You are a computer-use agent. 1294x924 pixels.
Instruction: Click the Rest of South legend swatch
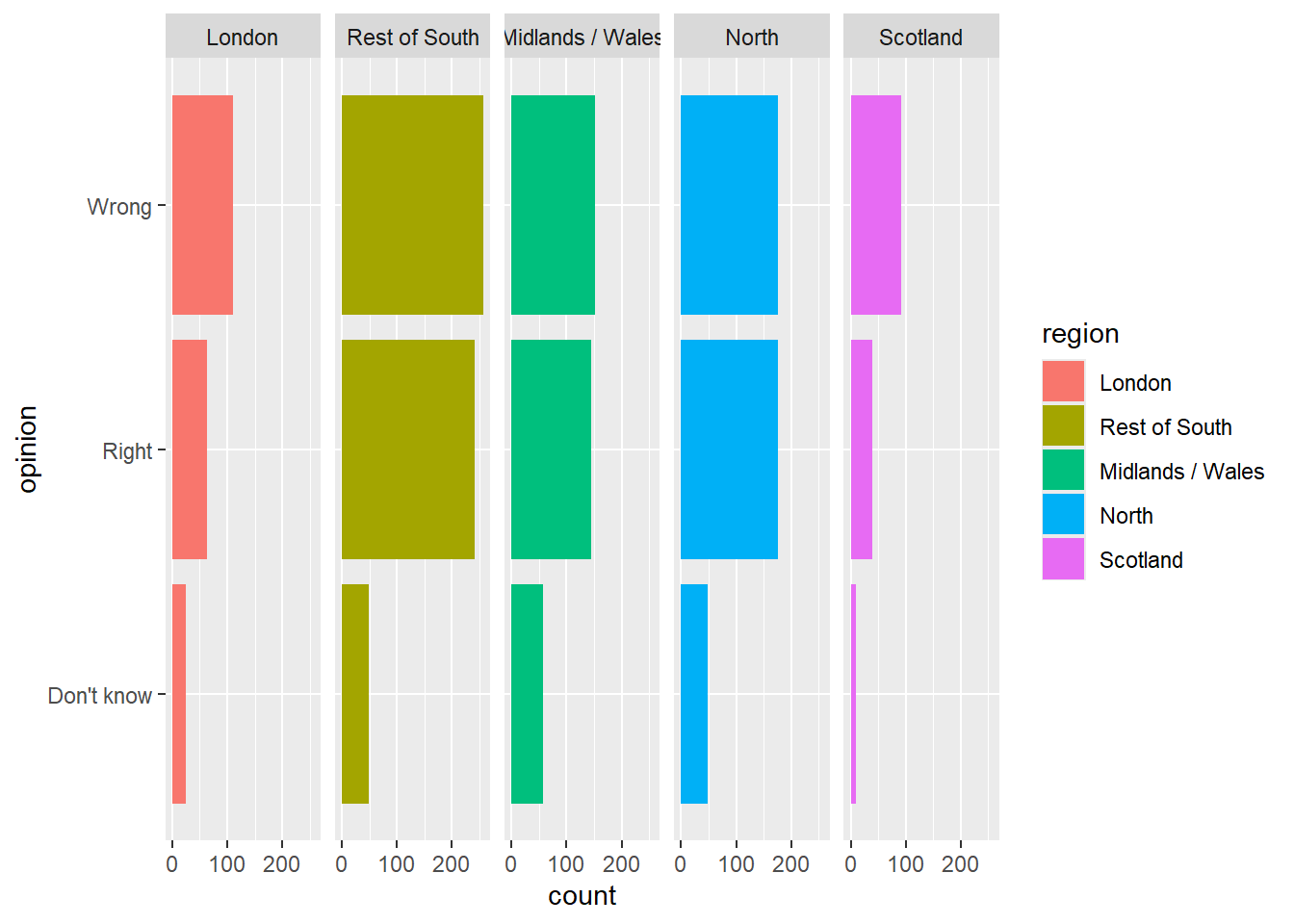pyautogui.click(x=1063, y=426)
